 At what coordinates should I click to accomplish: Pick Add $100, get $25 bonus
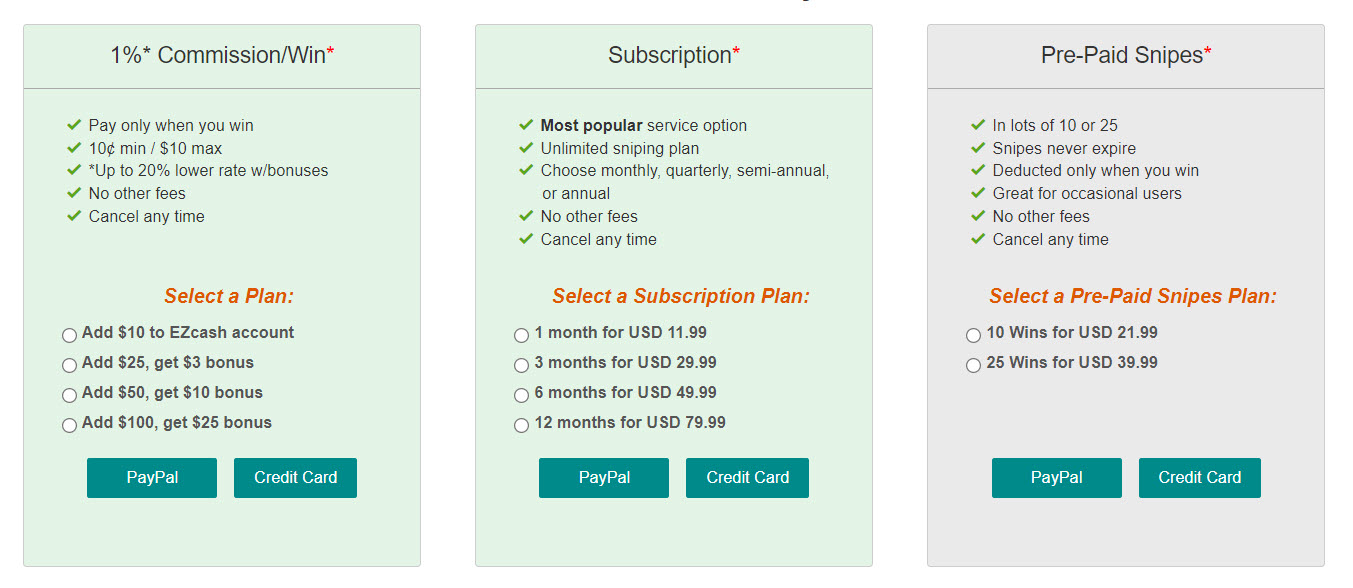69,425
